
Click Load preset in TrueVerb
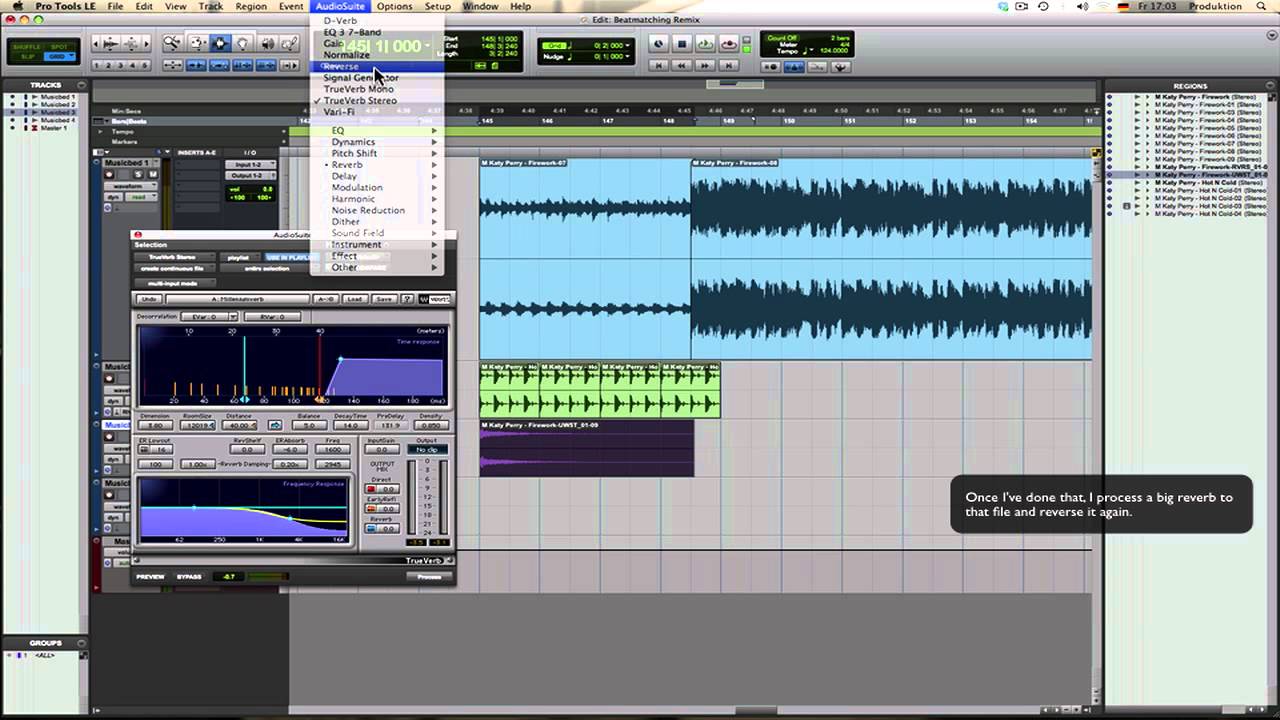(354, 299)
